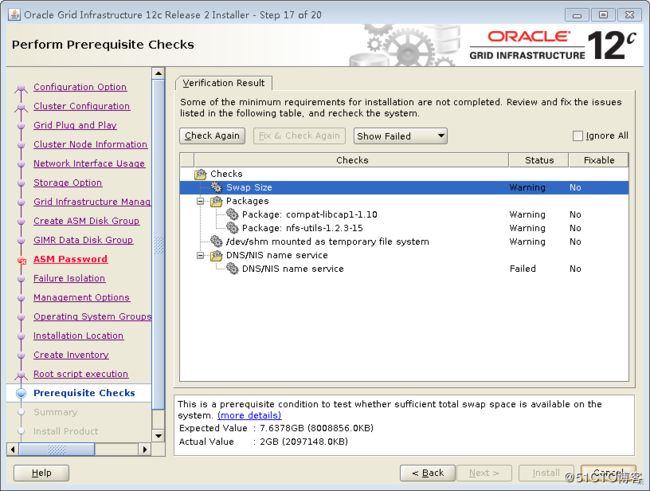Enable the Ignore All checkbox
Screen dimensions: 650x491
tap(577, 136)
